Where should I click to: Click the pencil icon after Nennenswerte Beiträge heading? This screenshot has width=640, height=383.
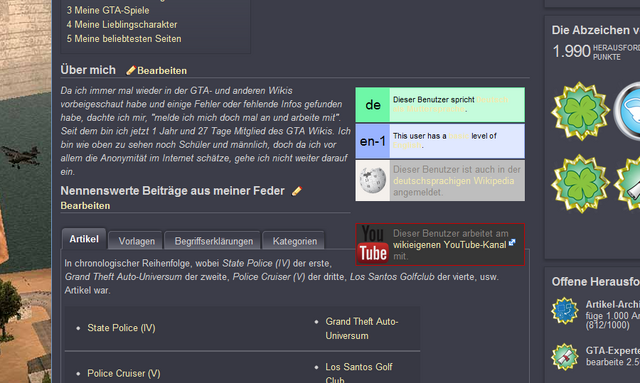point(297,191)
